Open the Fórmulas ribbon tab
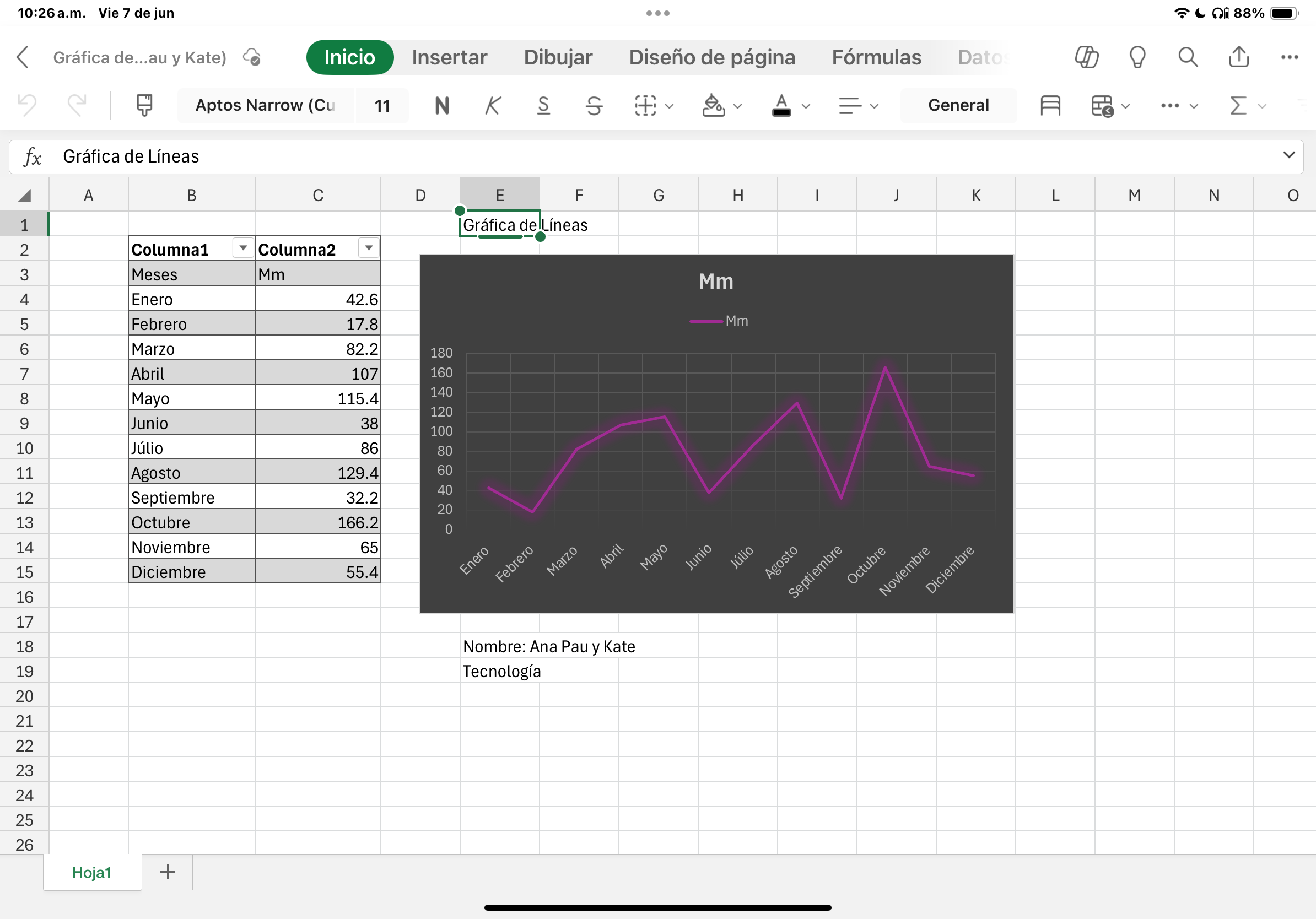Image resolution: width=1316 pixels, height=919 pixels. pos(876,57)
